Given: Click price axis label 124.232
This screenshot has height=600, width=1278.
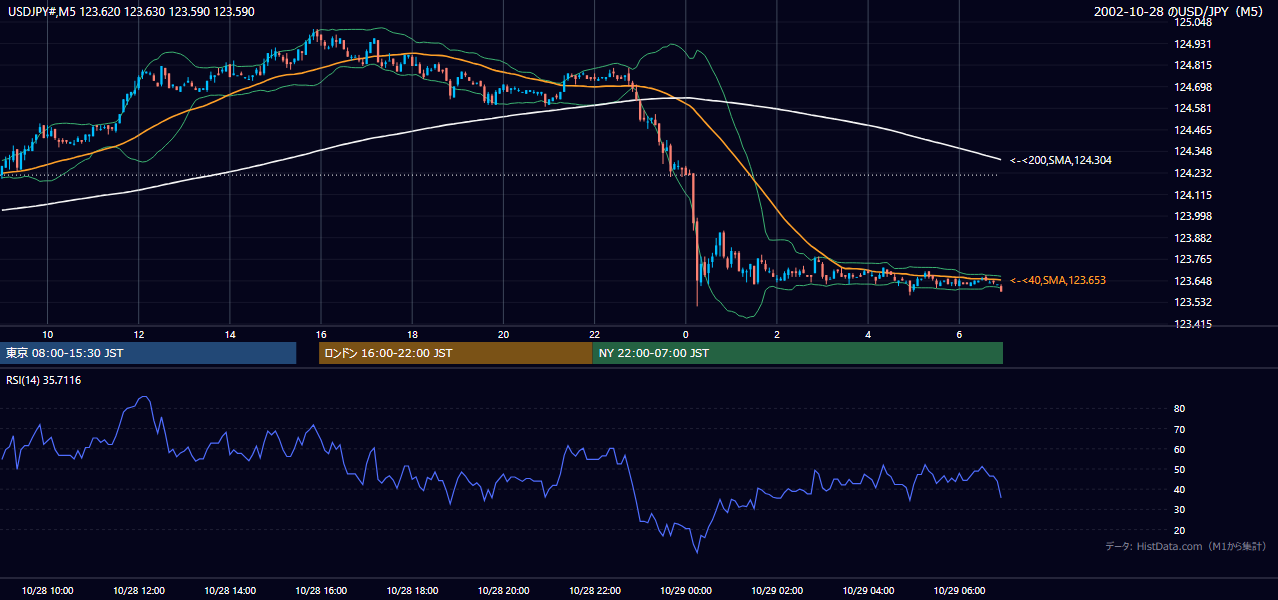Looking at the screenshot, I should tap(1193, 173).
